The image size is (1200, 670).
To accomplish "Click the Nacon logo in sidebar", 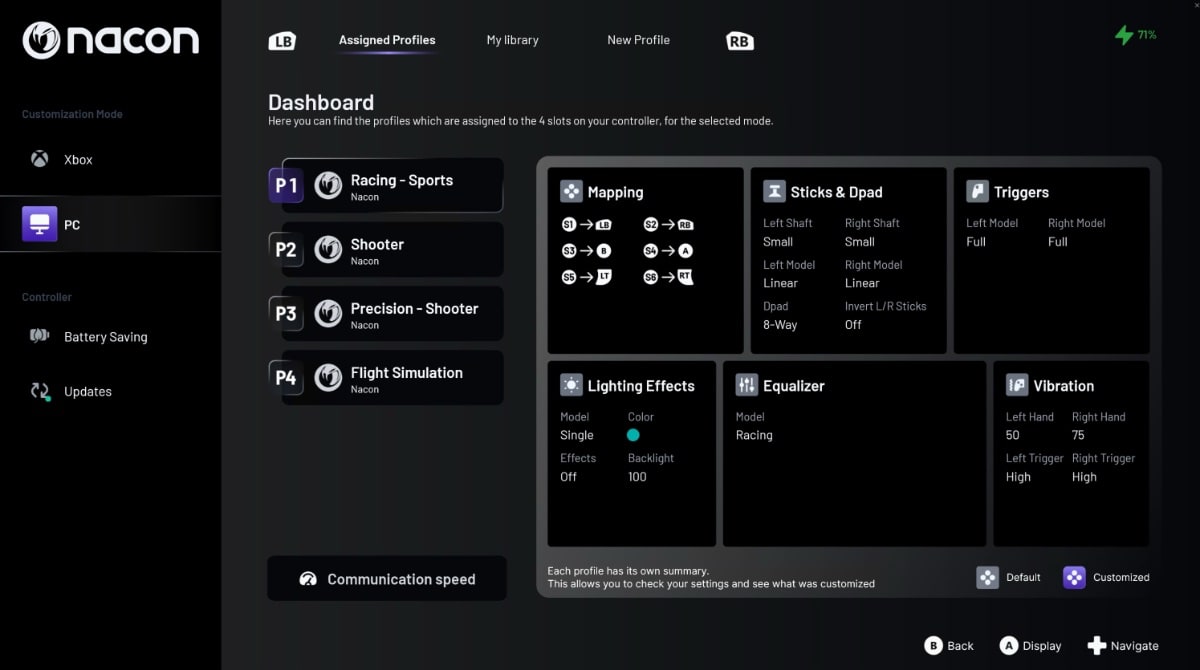I will coord(110,41).
